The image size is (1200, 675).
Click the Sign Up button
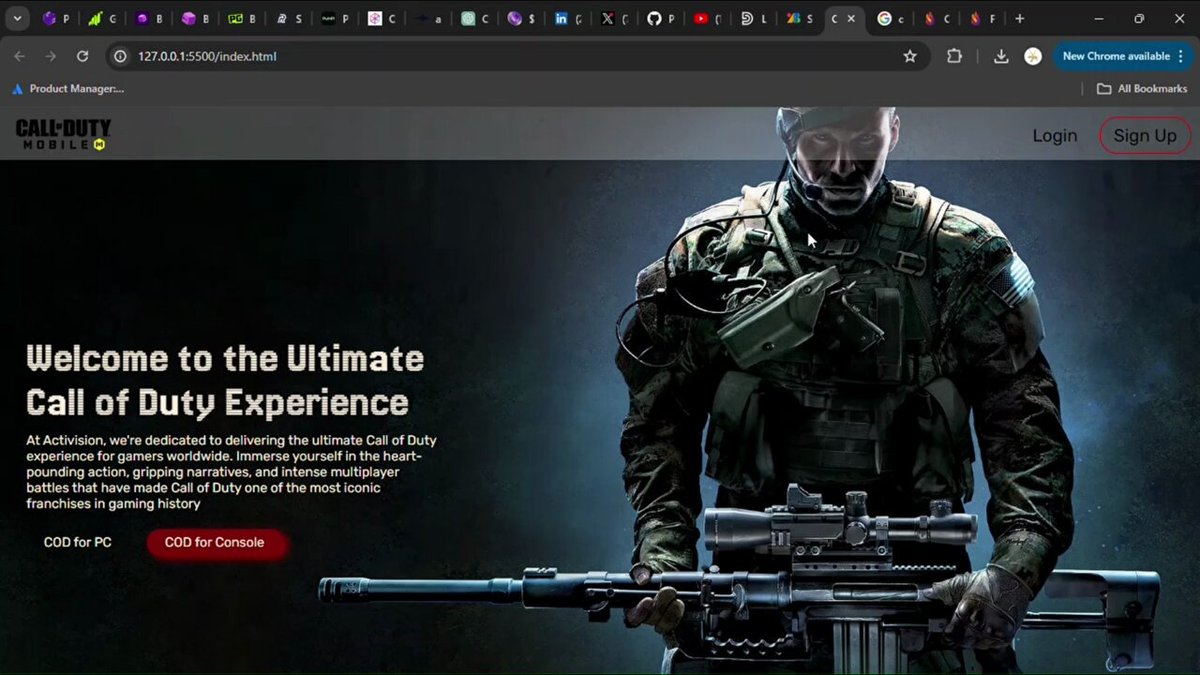1145,136
